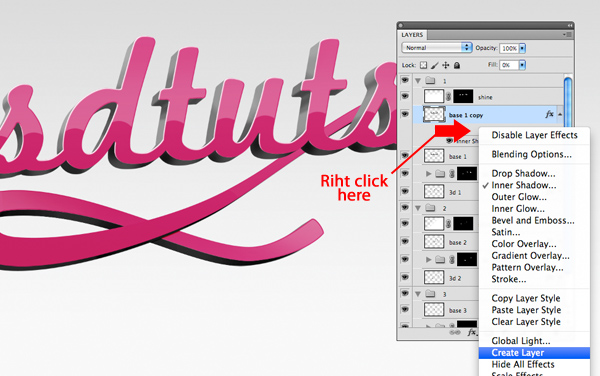
Task: Collapse Layers panel with double-arrow icon
Action: tap(570, 25)
